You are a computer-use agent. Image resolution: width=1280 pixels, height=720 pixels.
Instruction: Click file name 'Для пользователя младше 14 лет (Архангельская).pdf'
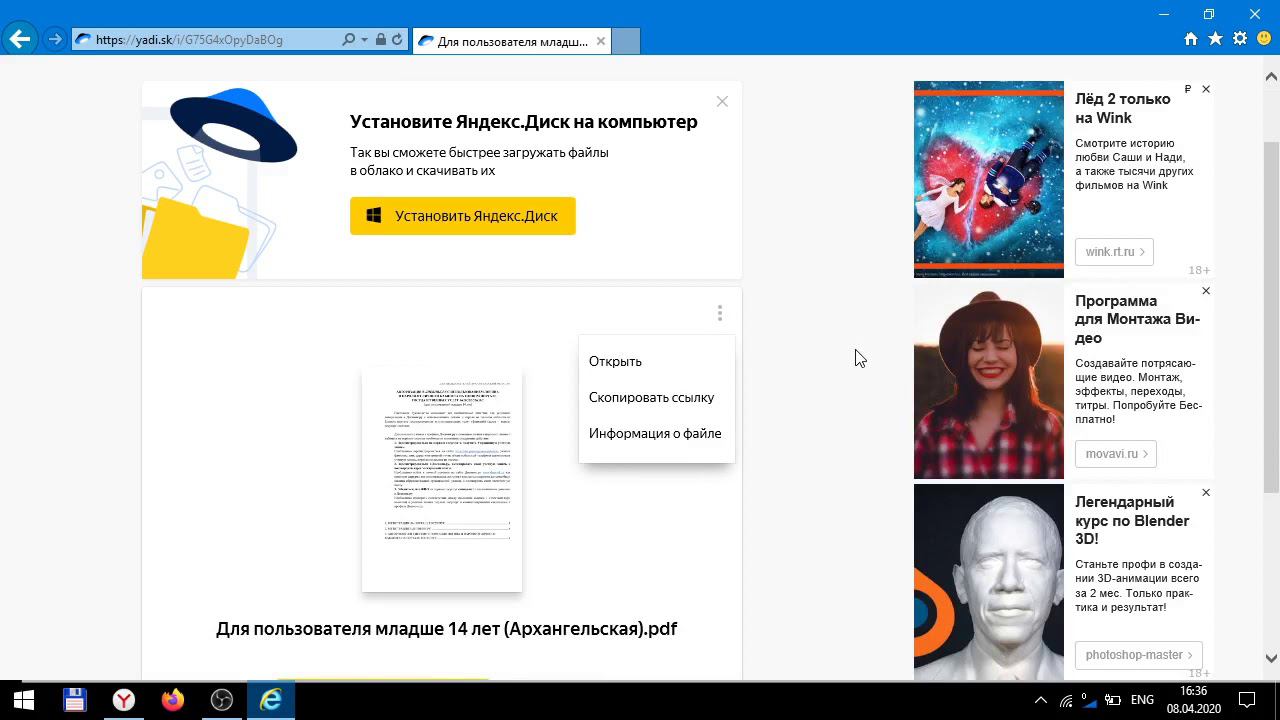click(x=446, y=629)
